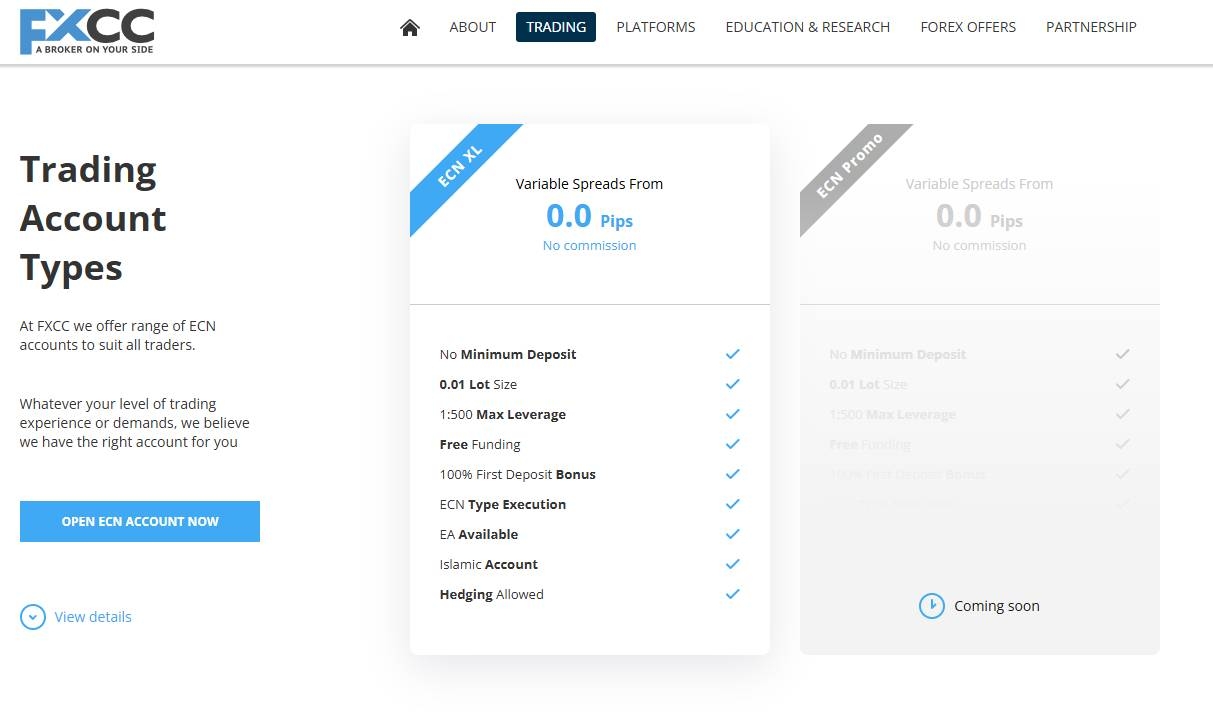Click the Coming soon label

click(997, 606)
